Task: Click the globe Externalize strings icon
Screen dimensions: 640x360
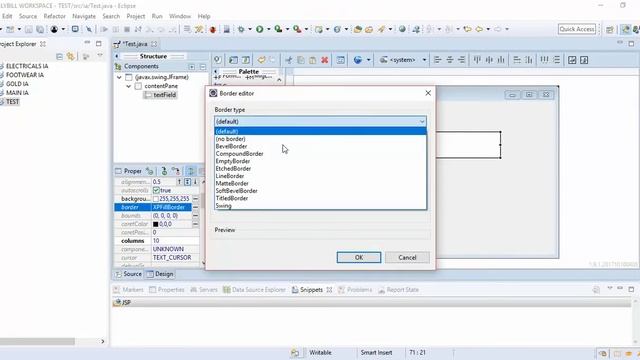Action: coord(358,60)
